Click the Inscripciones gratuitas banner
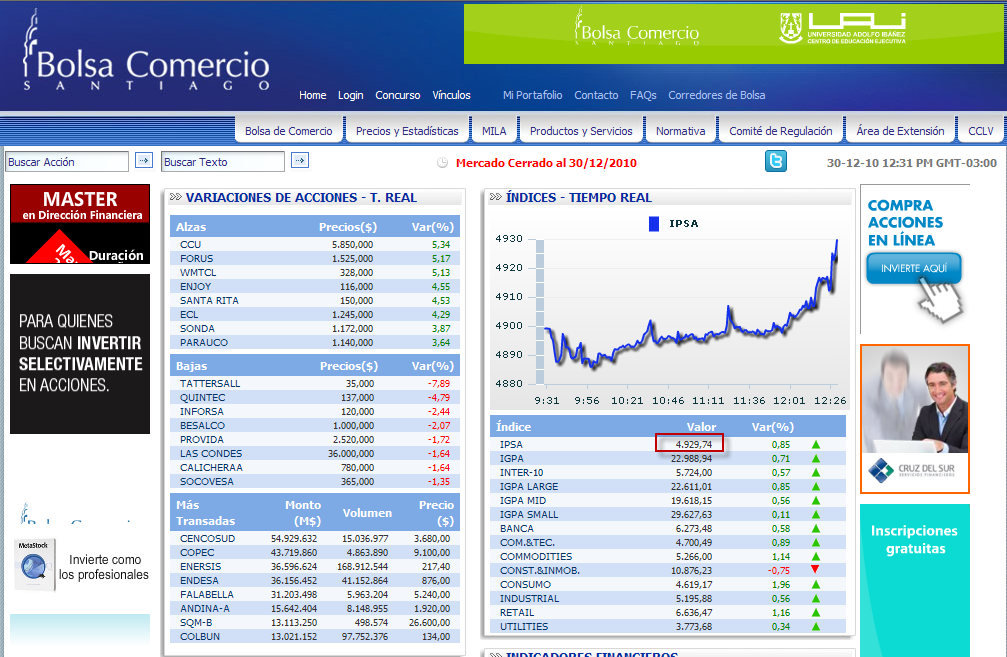Screen dimensions: 1007x657 coord(915,580)
